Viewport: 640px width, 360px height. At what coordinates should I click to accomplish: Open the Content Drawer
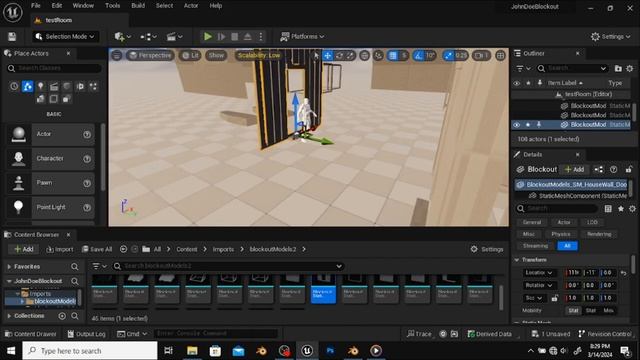(31, 334)
